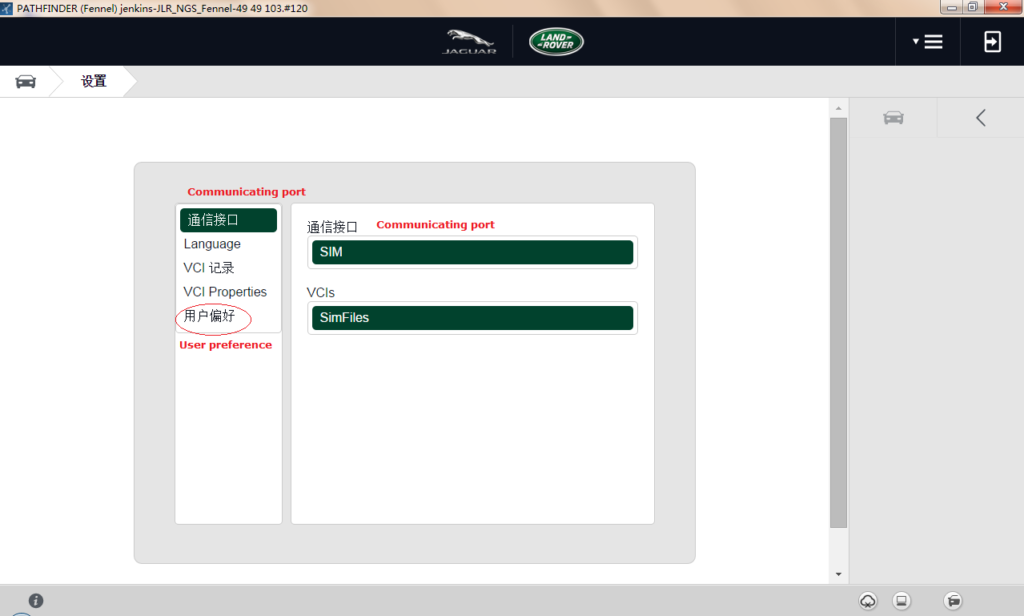Select the VCI Properties settings entry
The height and width of the screenshot is (616, 1024).
(x=224, y=291)
